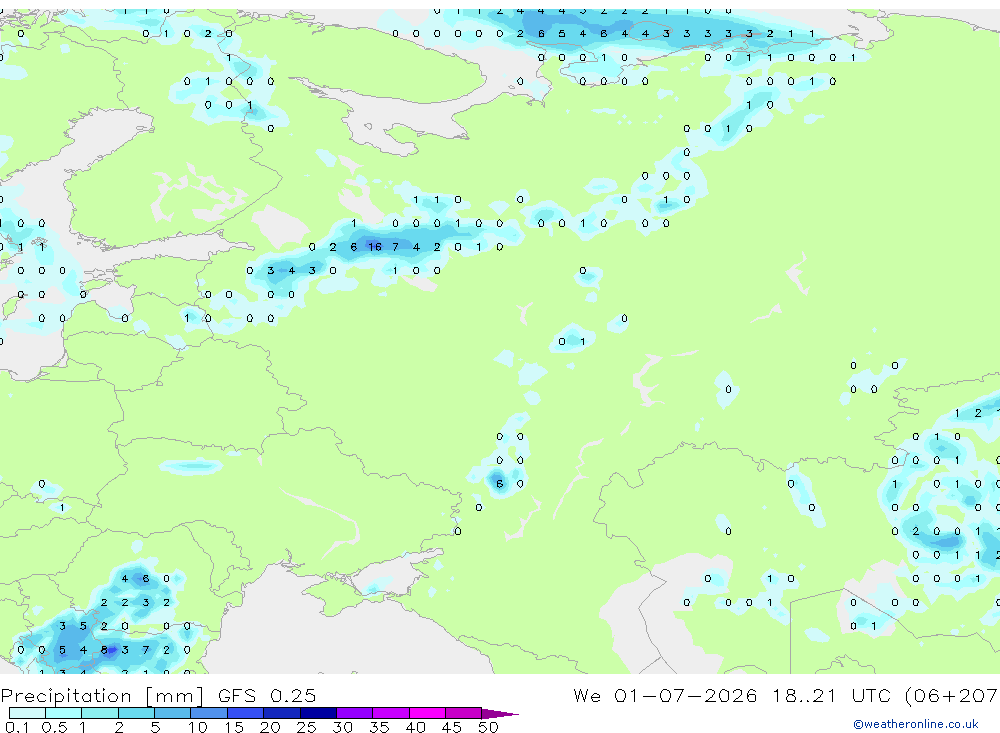Click the legend tick label '40'
This screenshot has width=1000, height=733.
coord(415,727)
